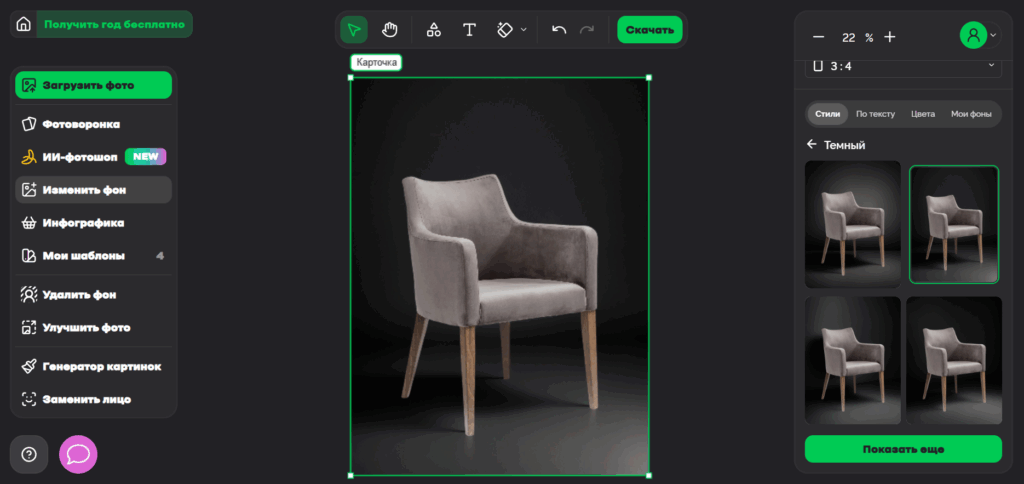Viewport: 1024px width, 484px height.
Task: Open the Мои фоны tab
Action: click(970, 114)
